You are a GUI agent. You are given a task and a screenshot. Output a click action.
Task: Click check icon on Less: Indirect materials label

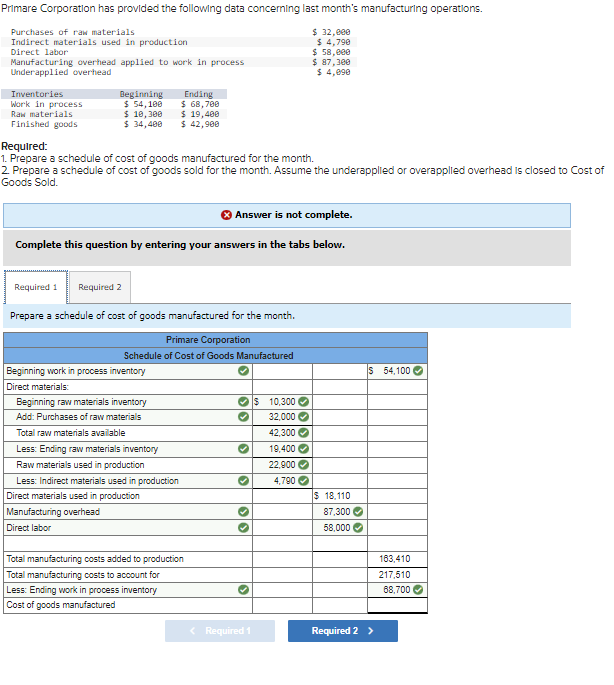tap(243, 481)
